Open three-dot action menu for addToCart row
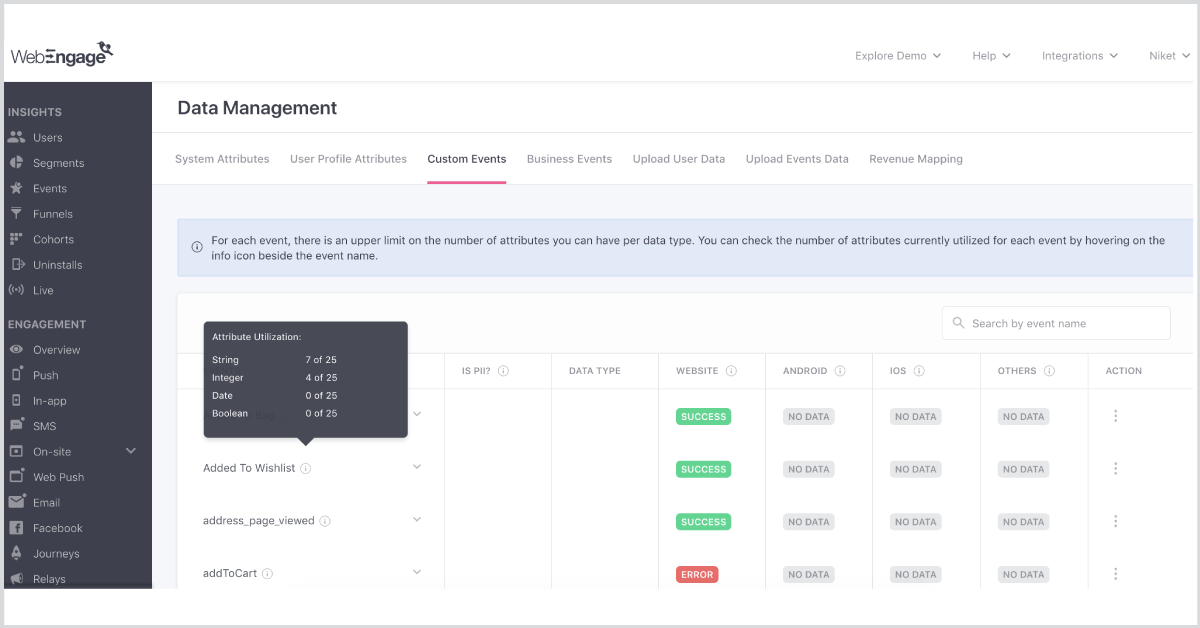The width and height of the screenshot is (1200, 628). tap(1116, 574)
